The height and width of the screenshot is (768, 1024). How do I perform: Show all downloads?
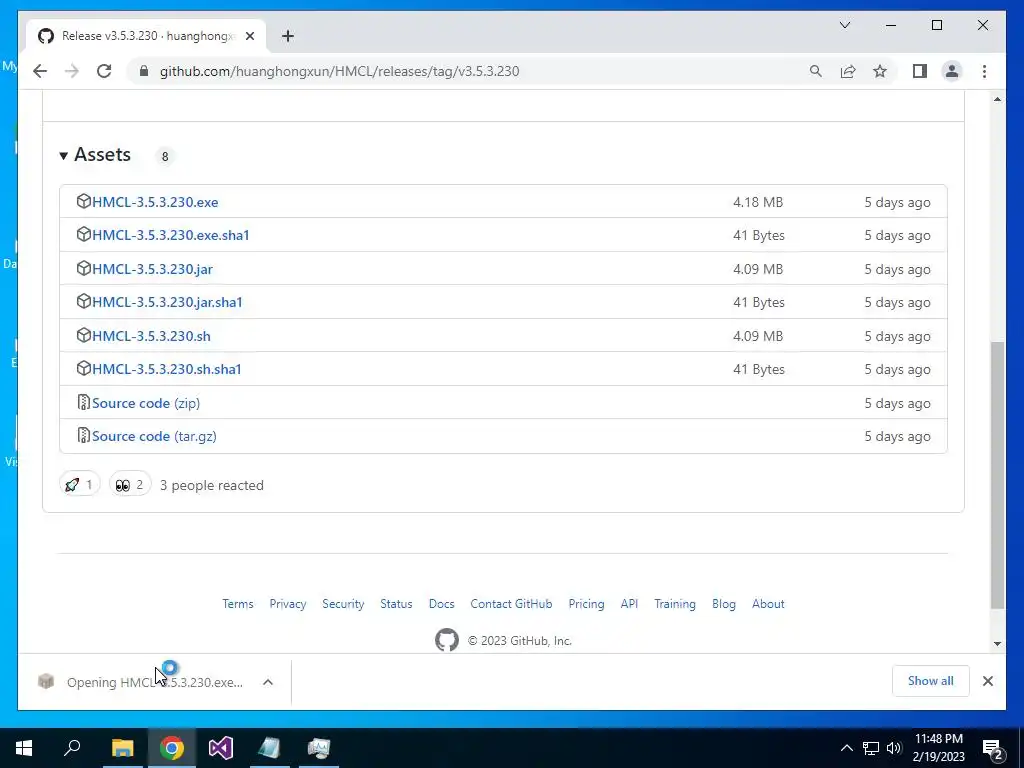pos(931,681)
